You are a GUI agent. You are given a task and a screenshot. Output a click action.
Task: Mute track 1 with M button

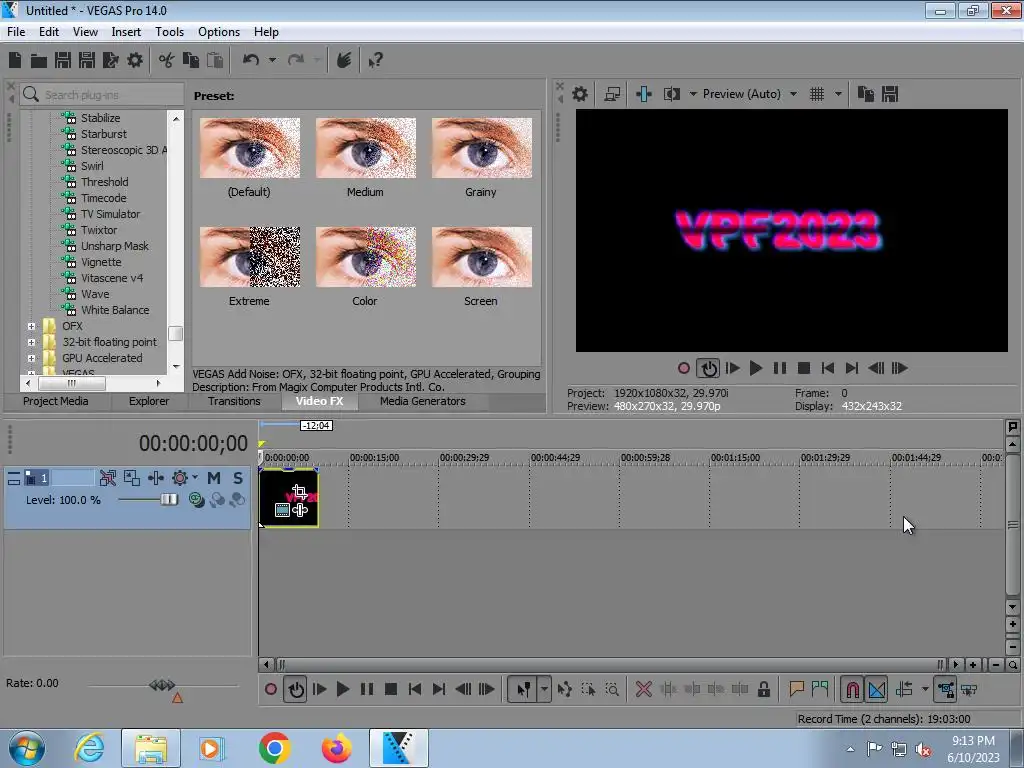(x=214, y=478)
